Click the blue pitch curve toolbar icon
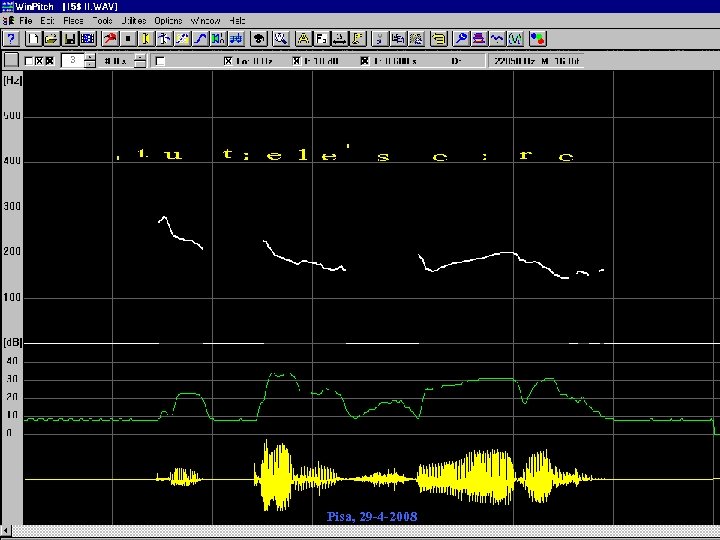720x540 pixels. [200, 39]
